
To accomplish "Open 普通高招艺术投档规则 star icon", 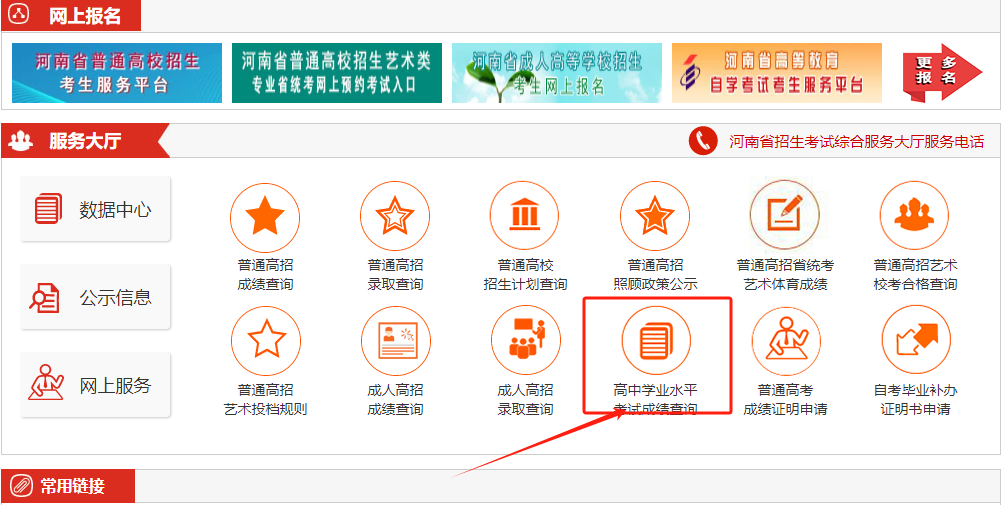I will 265,341.
